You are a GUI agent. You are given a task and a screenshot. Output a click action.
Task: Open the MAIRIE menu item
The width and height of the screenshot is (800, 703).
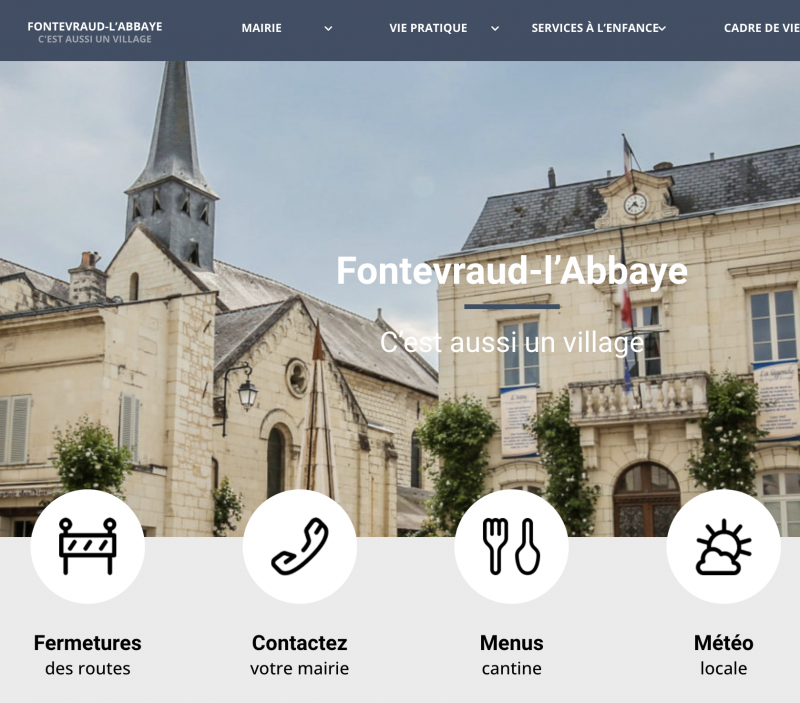click(x=261, y=28)
